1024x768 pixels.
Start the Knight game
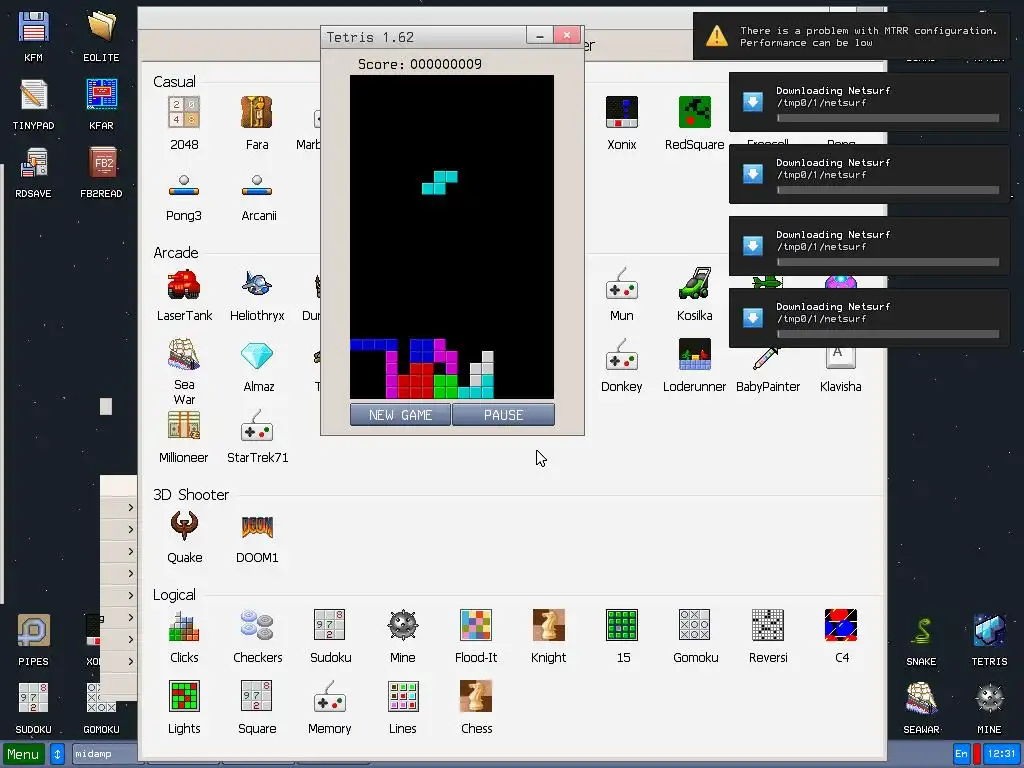tap(549, 626)
